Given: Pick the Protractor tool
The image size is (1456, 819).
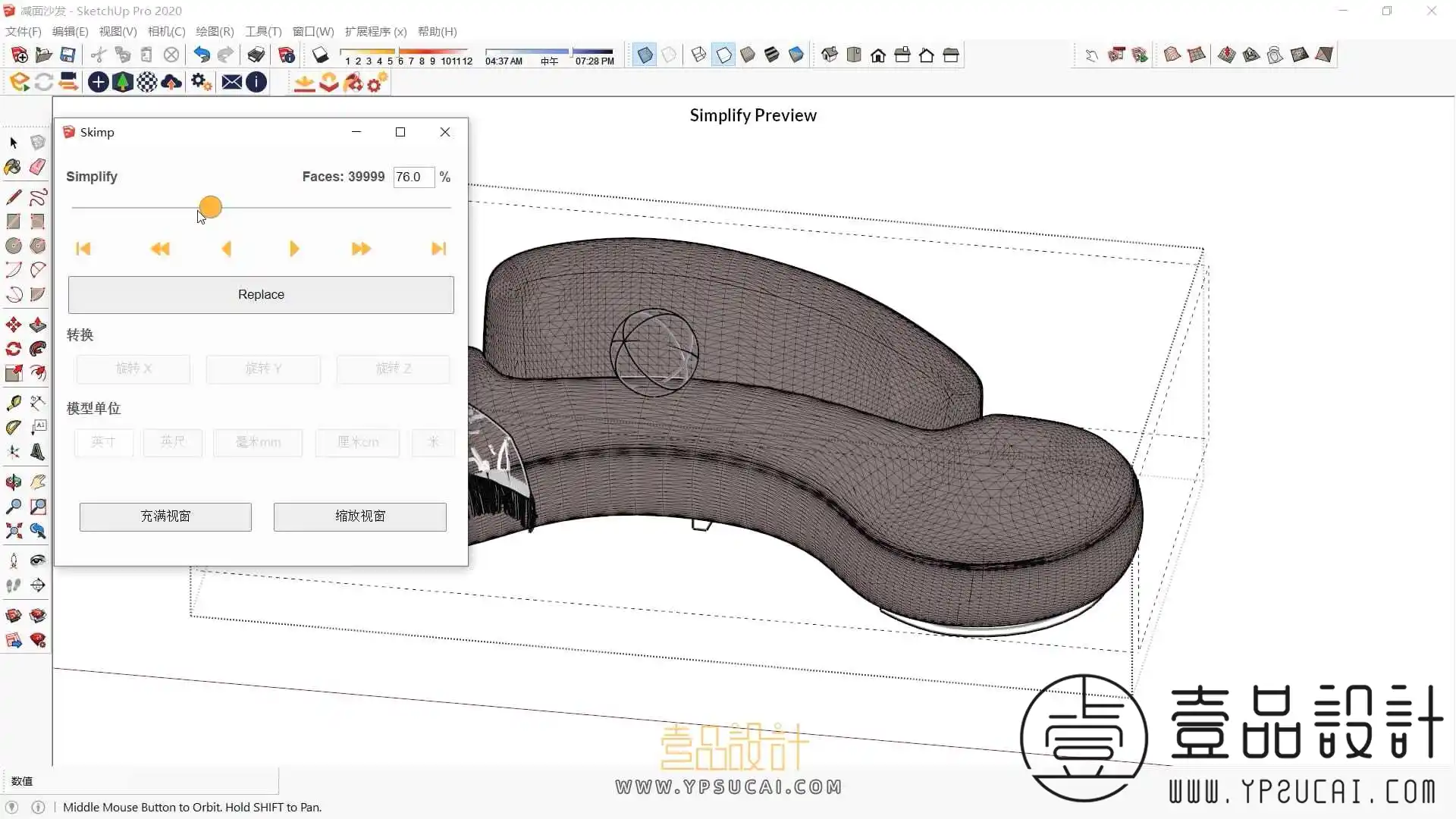Looking at the screenshot, I should coord(13,428).
